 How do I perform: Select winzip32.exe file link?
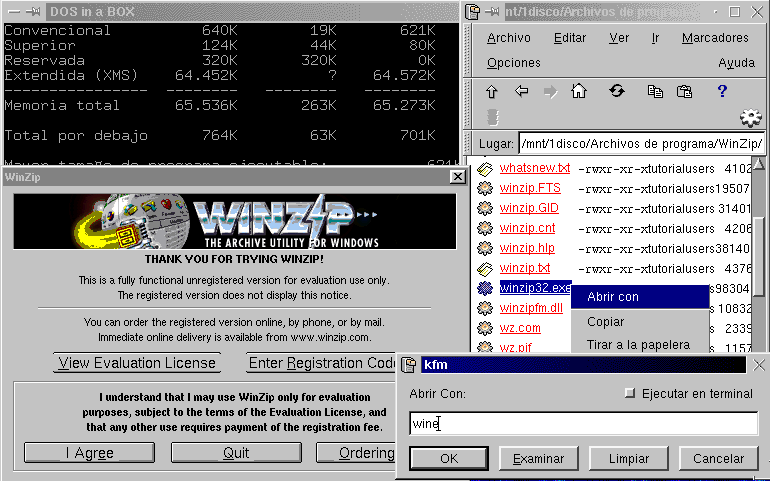[535, 288]
